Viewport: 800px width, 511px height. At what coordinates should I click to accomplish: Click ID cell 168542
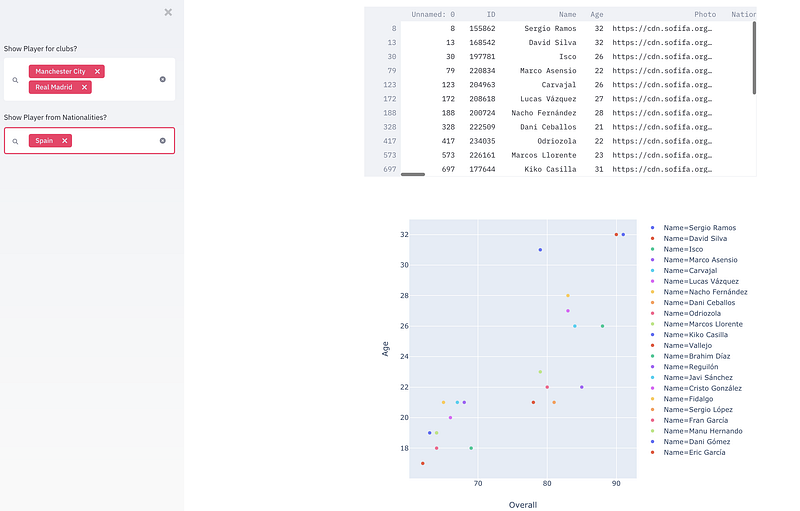(482, 42)
